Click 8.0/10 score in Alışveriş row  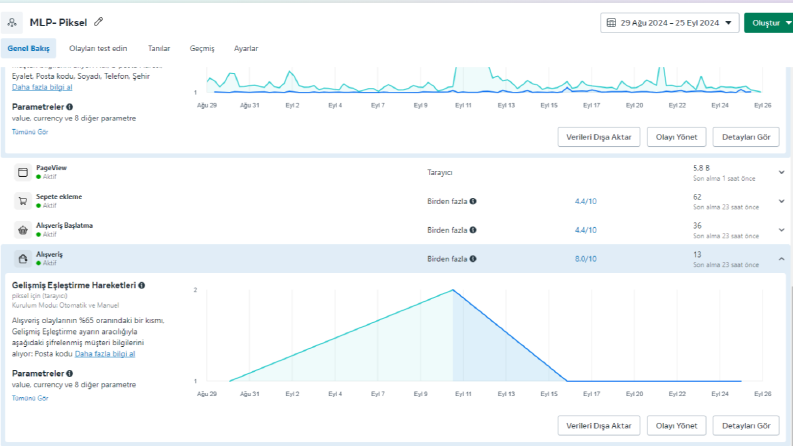[585, 259]
